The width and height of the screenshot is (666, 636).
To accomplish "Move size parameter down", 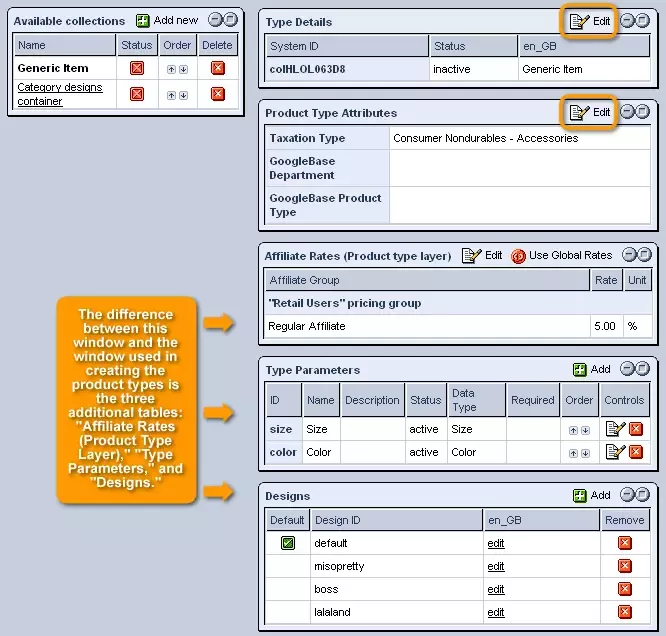I will point(585,430).
